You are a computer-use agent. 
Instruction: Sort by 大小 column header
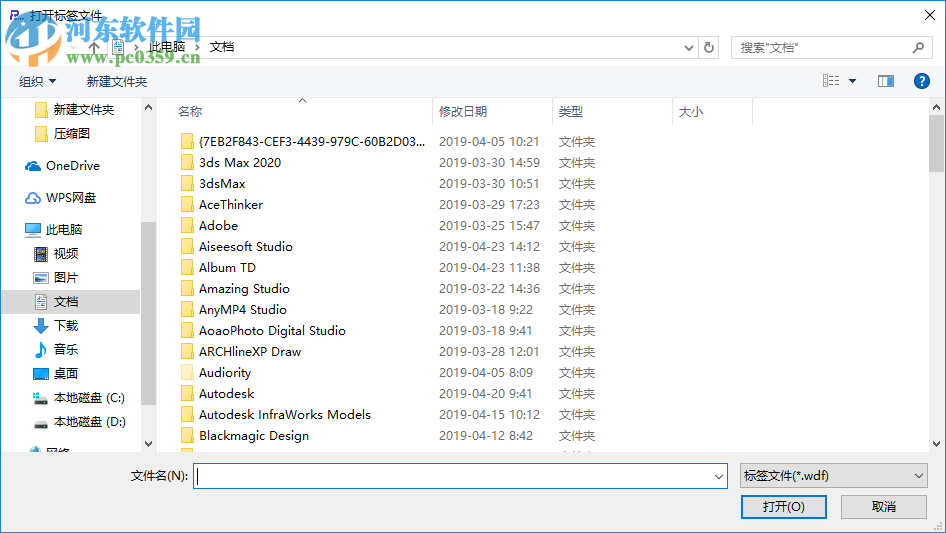[691, 112]
